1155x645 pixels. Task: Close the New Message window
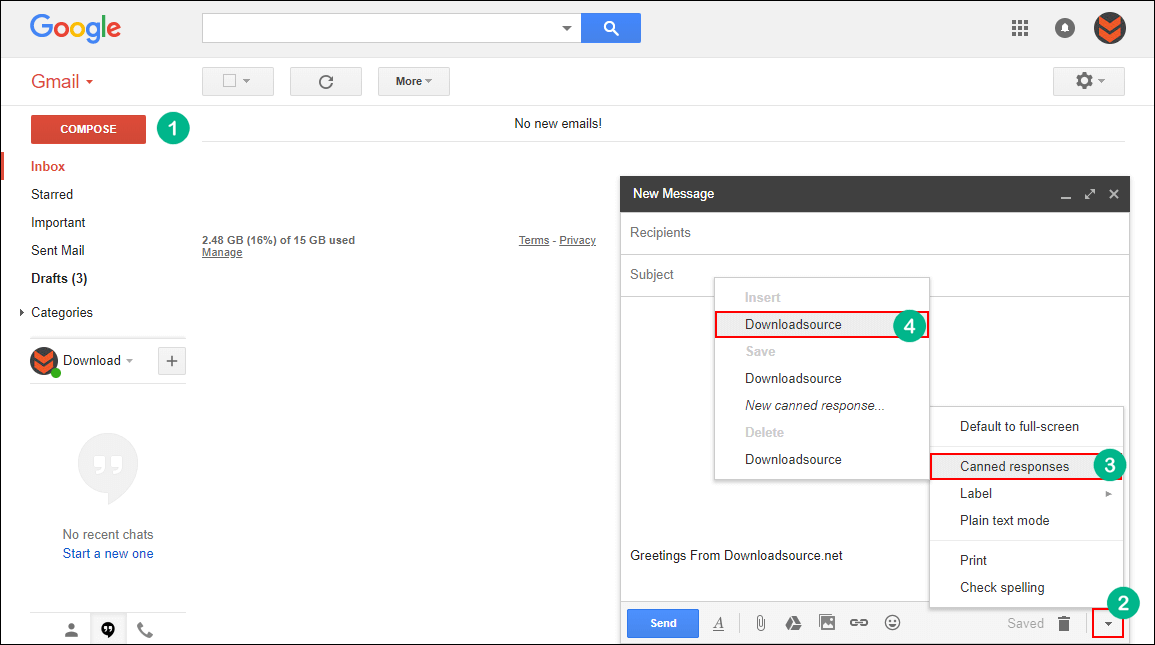tap(1114, 194)
